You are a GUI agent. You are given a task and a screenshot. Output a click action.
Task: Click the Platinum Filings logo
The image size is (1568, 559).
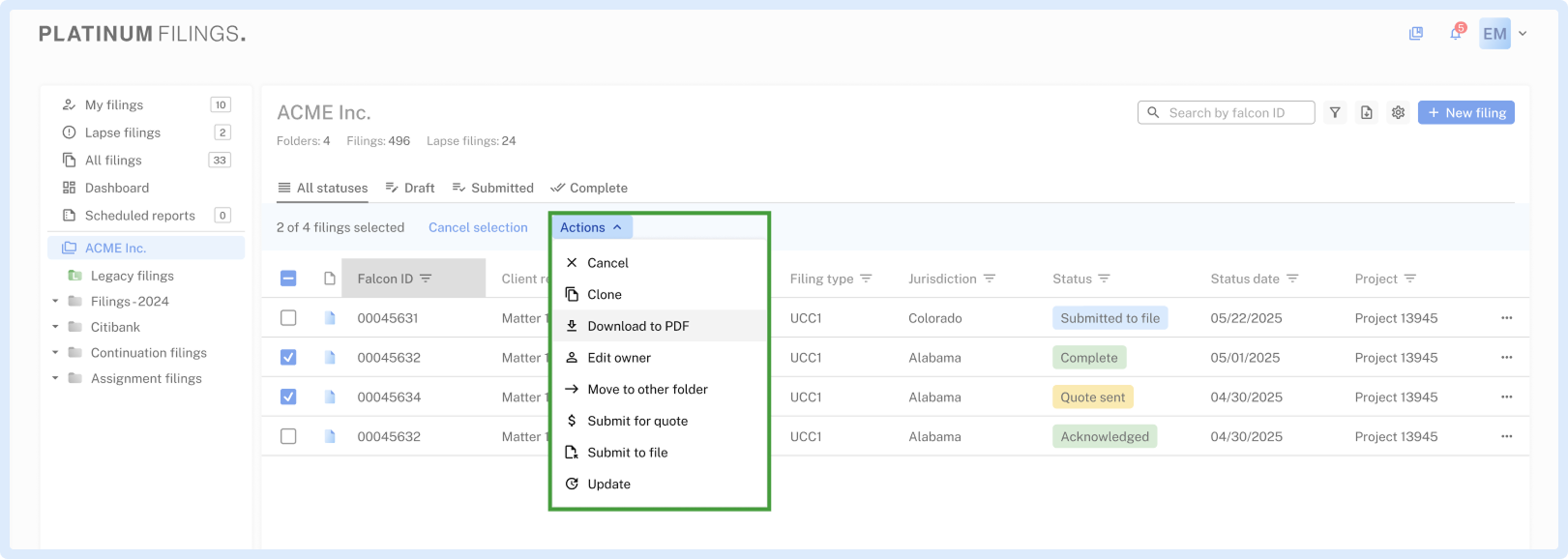tap(142, 34)
